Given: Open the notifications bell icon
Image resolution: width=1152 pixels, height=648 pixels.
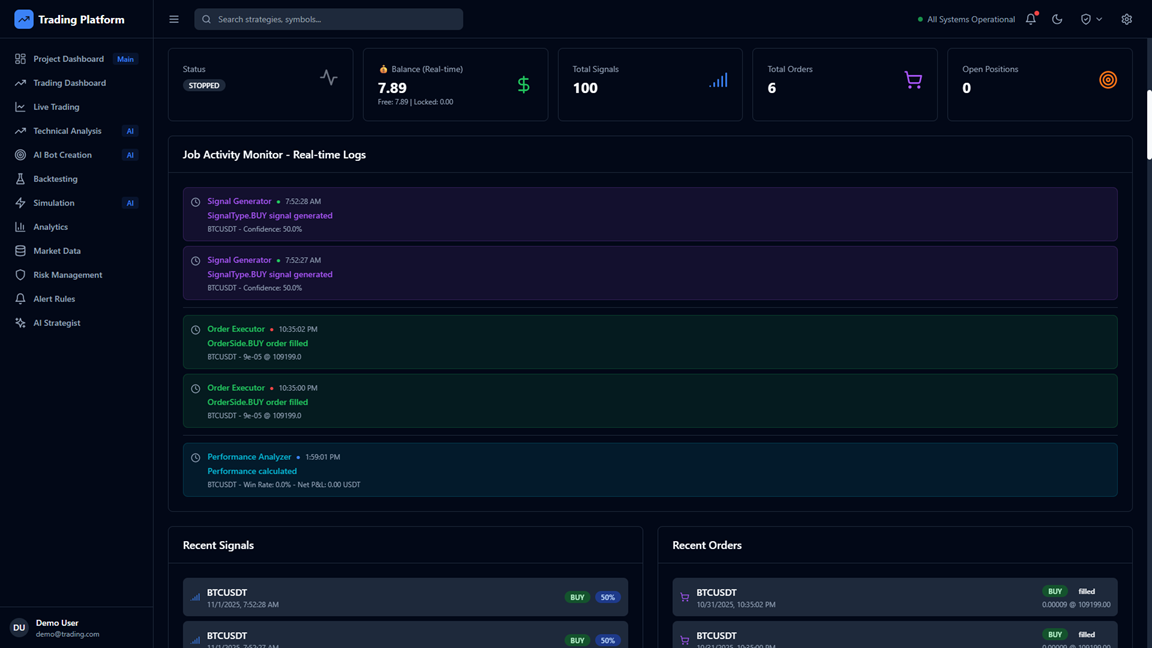Looking at the screenshot, I should (x=1031, y=19).
